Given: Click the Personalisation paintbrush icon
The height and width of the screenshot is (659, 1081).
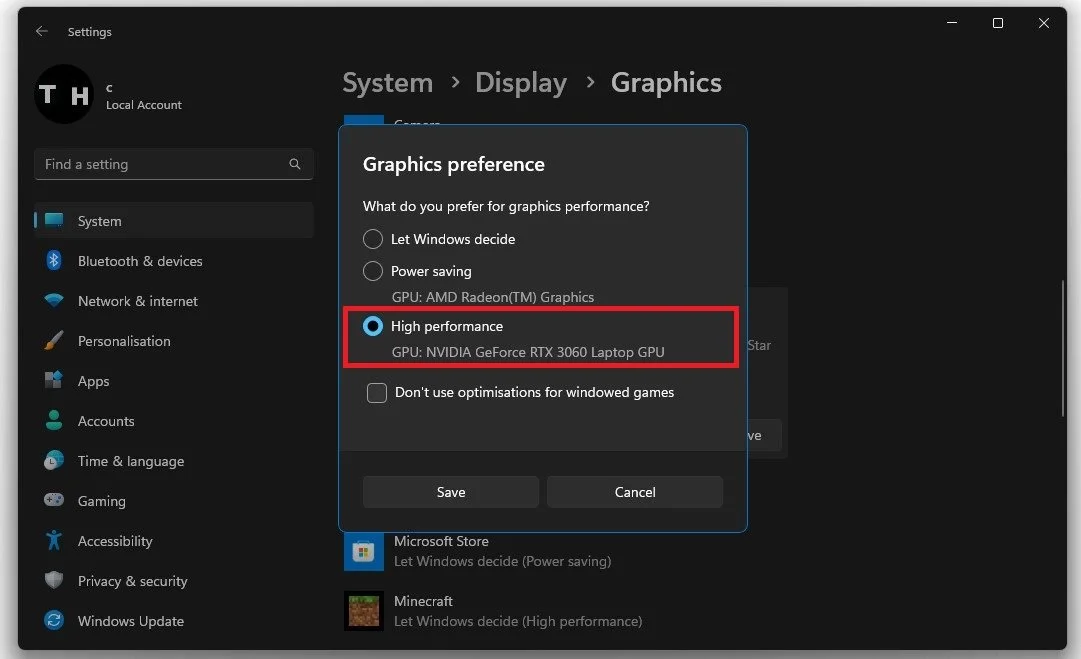Looking at the screenshot, I should pos(54,341).
